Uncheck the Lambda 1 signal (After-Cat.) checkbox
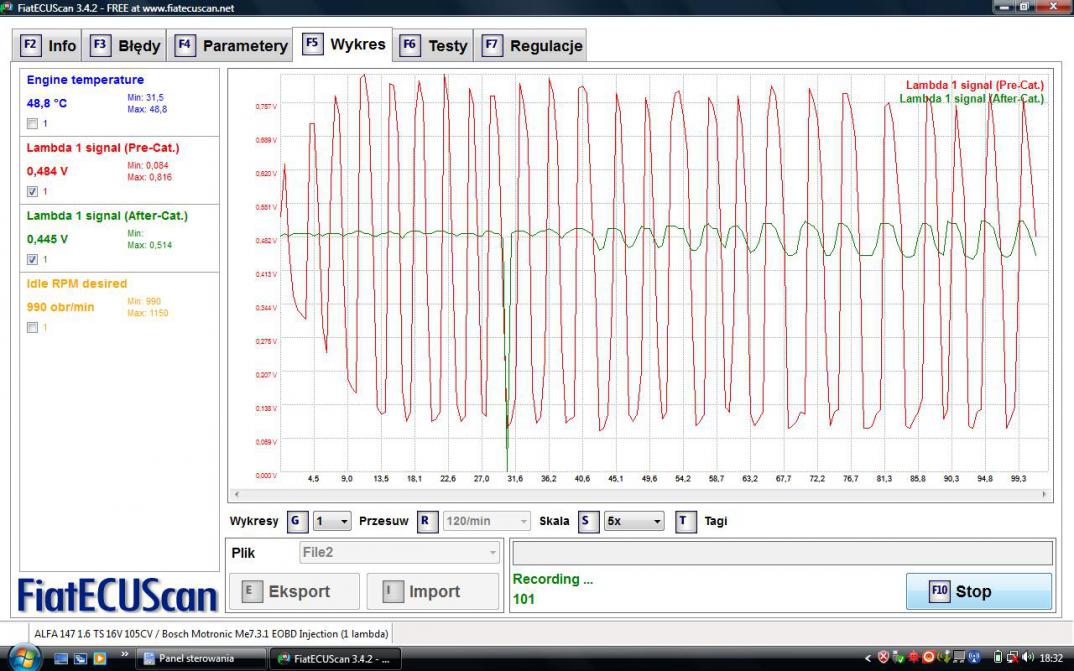The height and width of the screenshot is (671, 1074). click(x=33, y=259)
